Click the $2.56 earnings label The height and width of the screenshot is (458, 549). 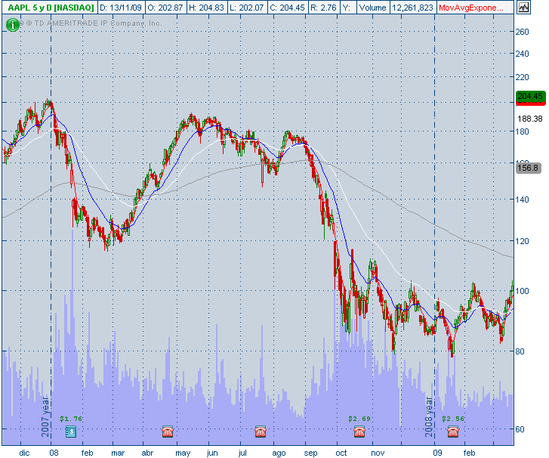coord(453,419)
